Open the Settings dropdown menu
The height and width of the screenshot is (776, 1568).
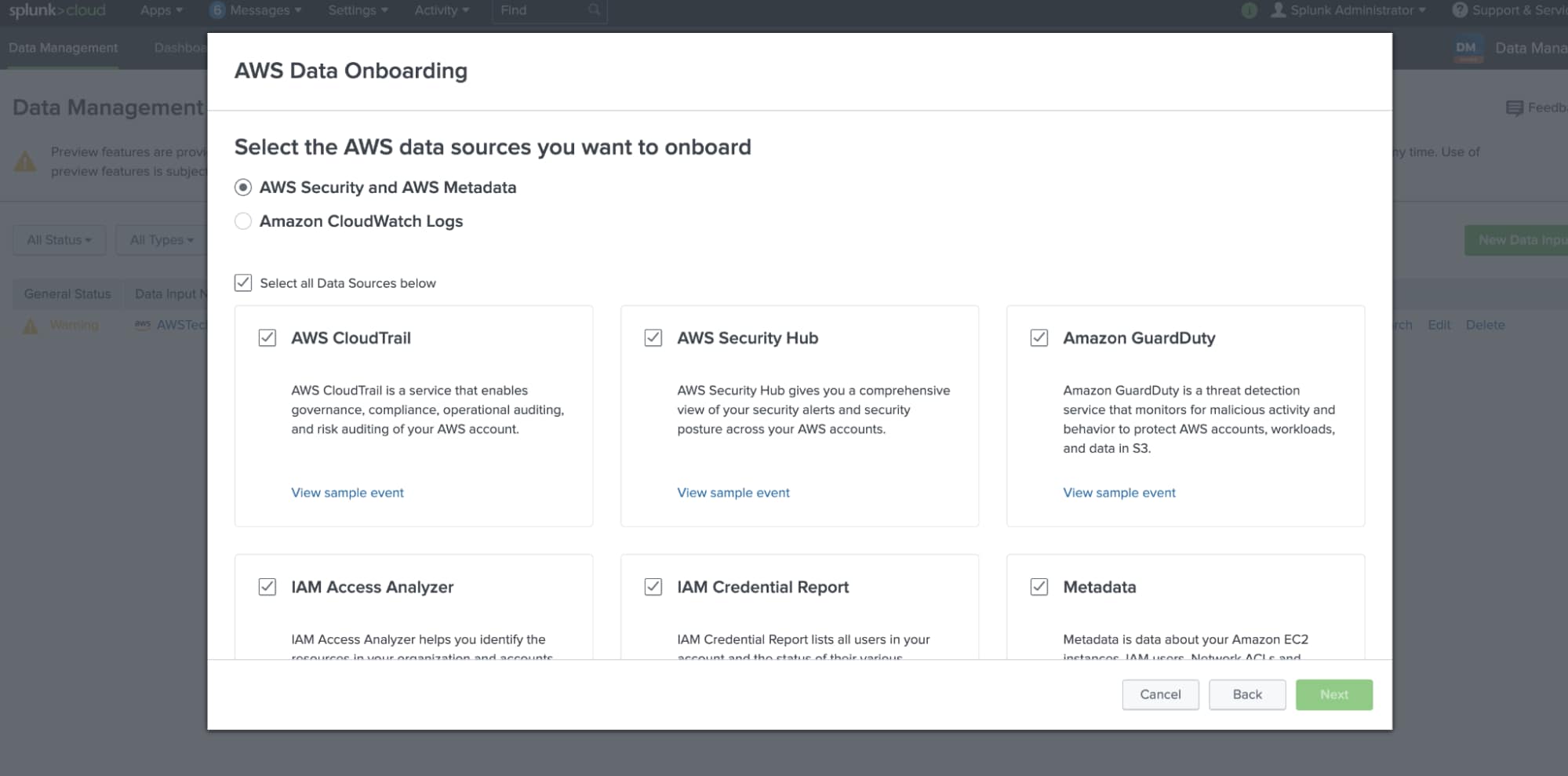click(358, 10)
